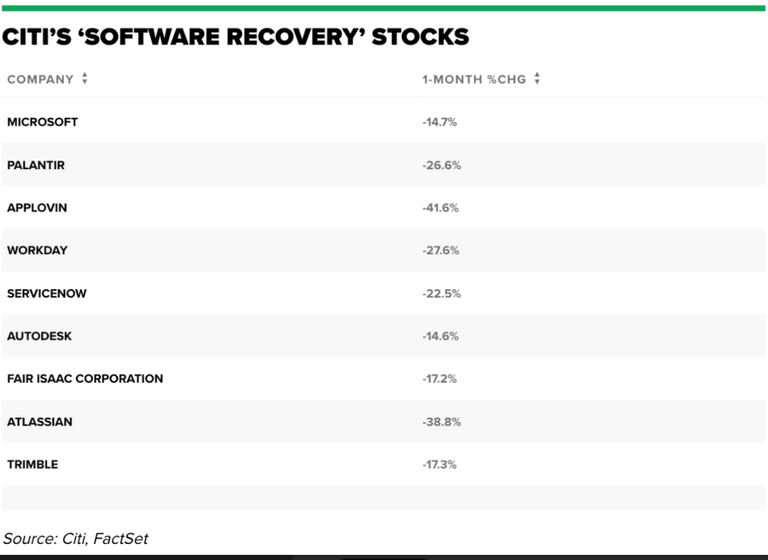Click the COMPANY column header text
The height and width of the screenshot is (560, 768).
(x=40, y=79)
